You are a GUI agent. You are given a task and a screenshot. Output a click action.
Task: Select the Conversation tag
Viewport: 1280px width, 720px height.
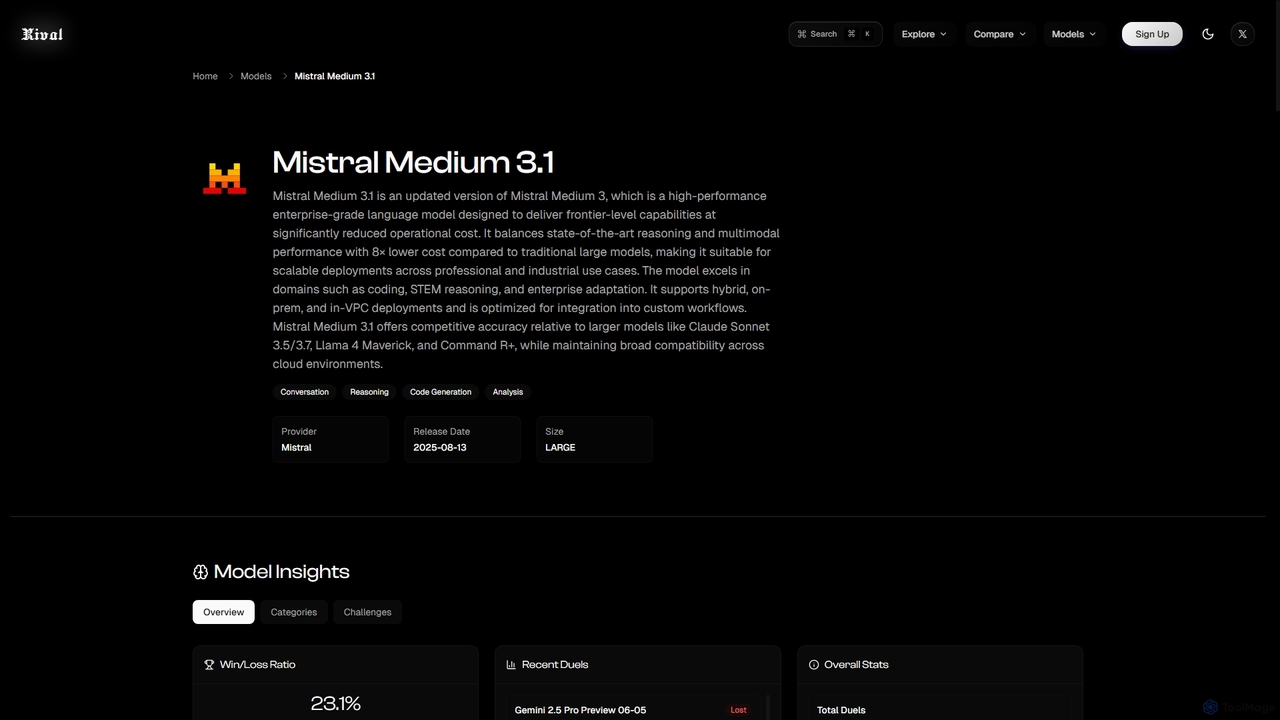coord(305,392)
